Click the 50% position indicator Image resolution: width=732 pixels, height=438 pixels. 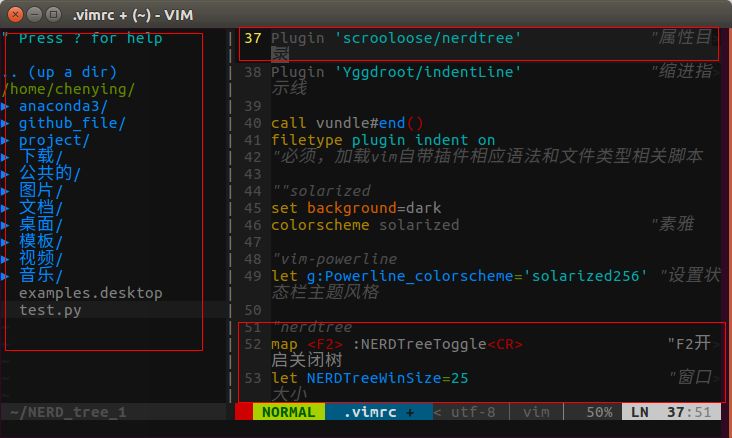[599, 412]
